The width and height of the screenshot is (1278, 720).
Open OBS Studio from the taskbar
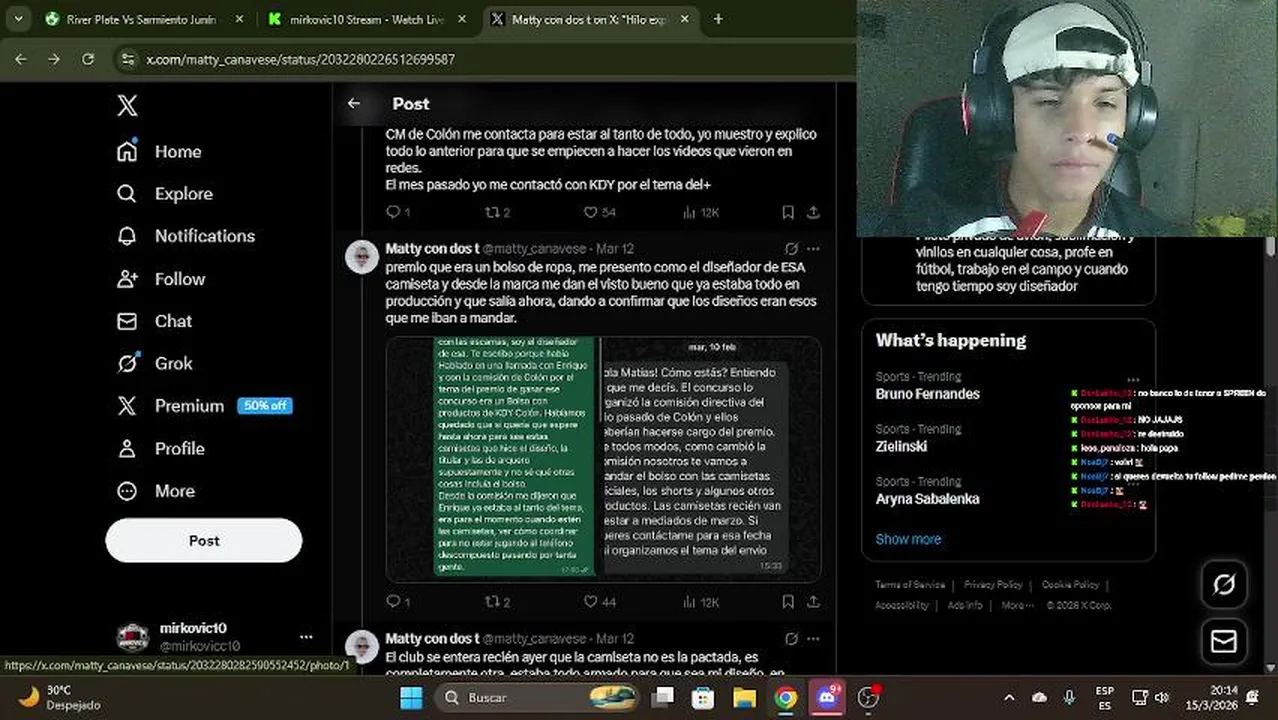[869, 697]
